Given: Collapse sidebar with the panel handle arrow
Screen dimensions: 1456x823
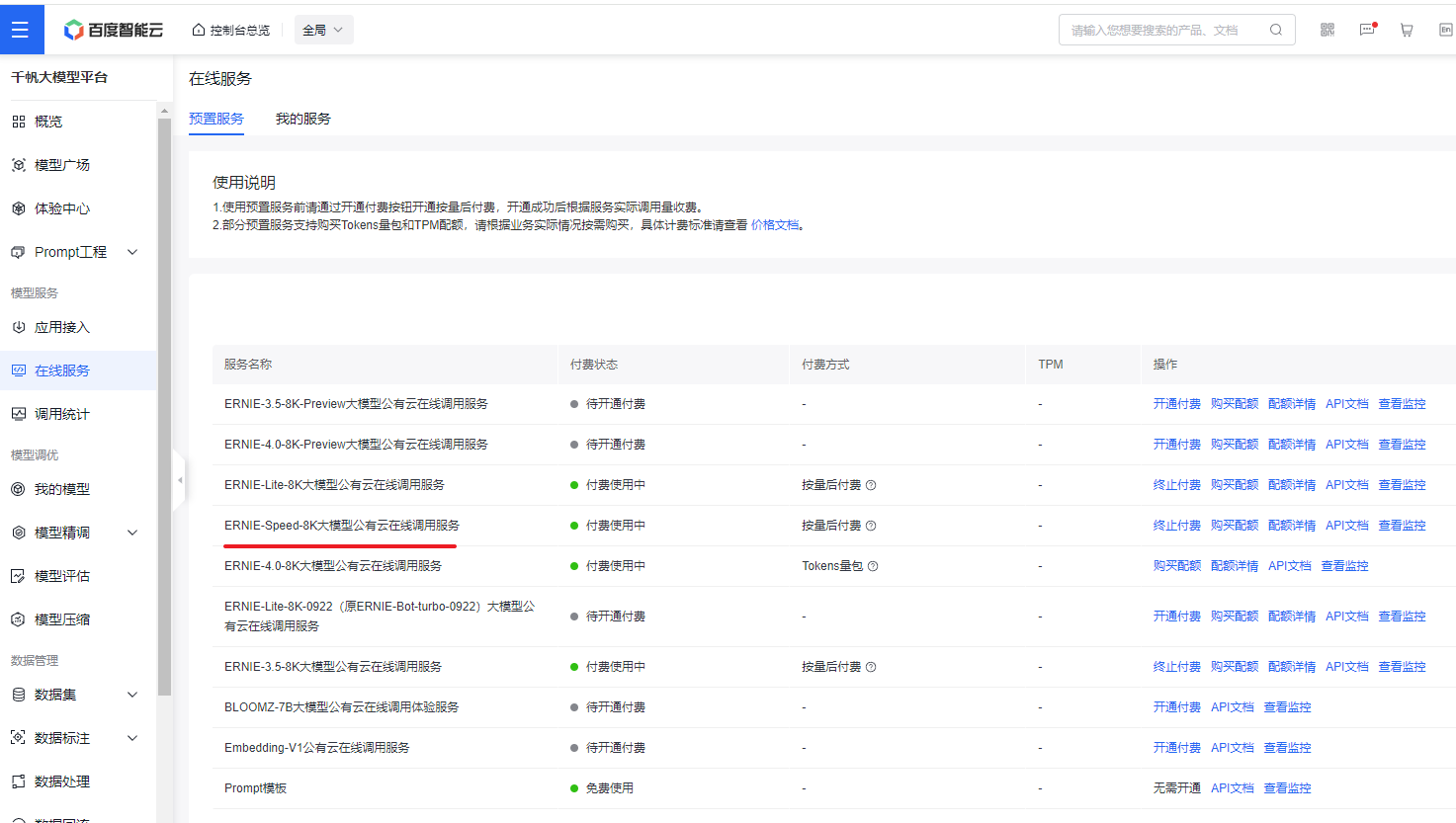Looking at the screenshot, I should pos(179,480).
